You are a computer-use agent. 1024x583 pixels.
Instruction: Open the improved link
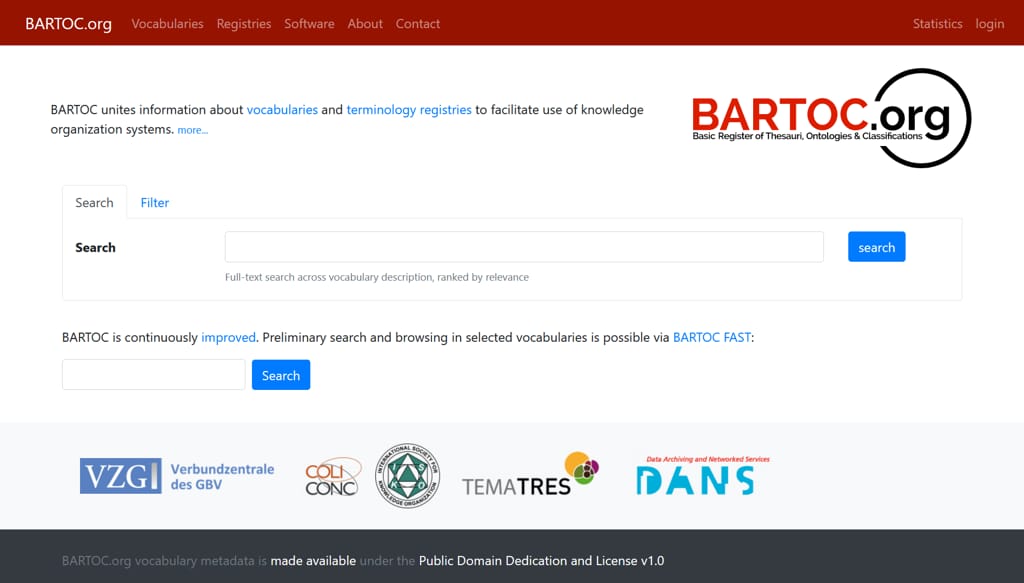tap(229, 338)
